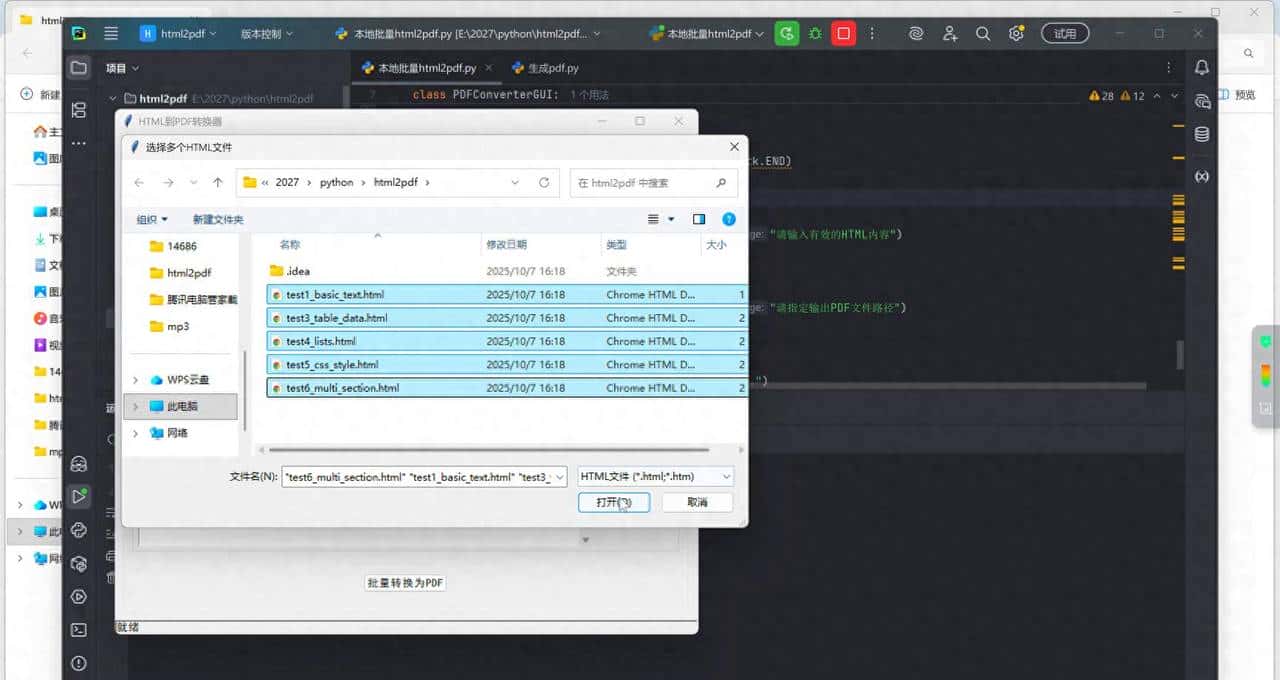Go up one folder level in file dialog
The width and height of the screenshot is (1280, 680).
(x=218, y=183)
